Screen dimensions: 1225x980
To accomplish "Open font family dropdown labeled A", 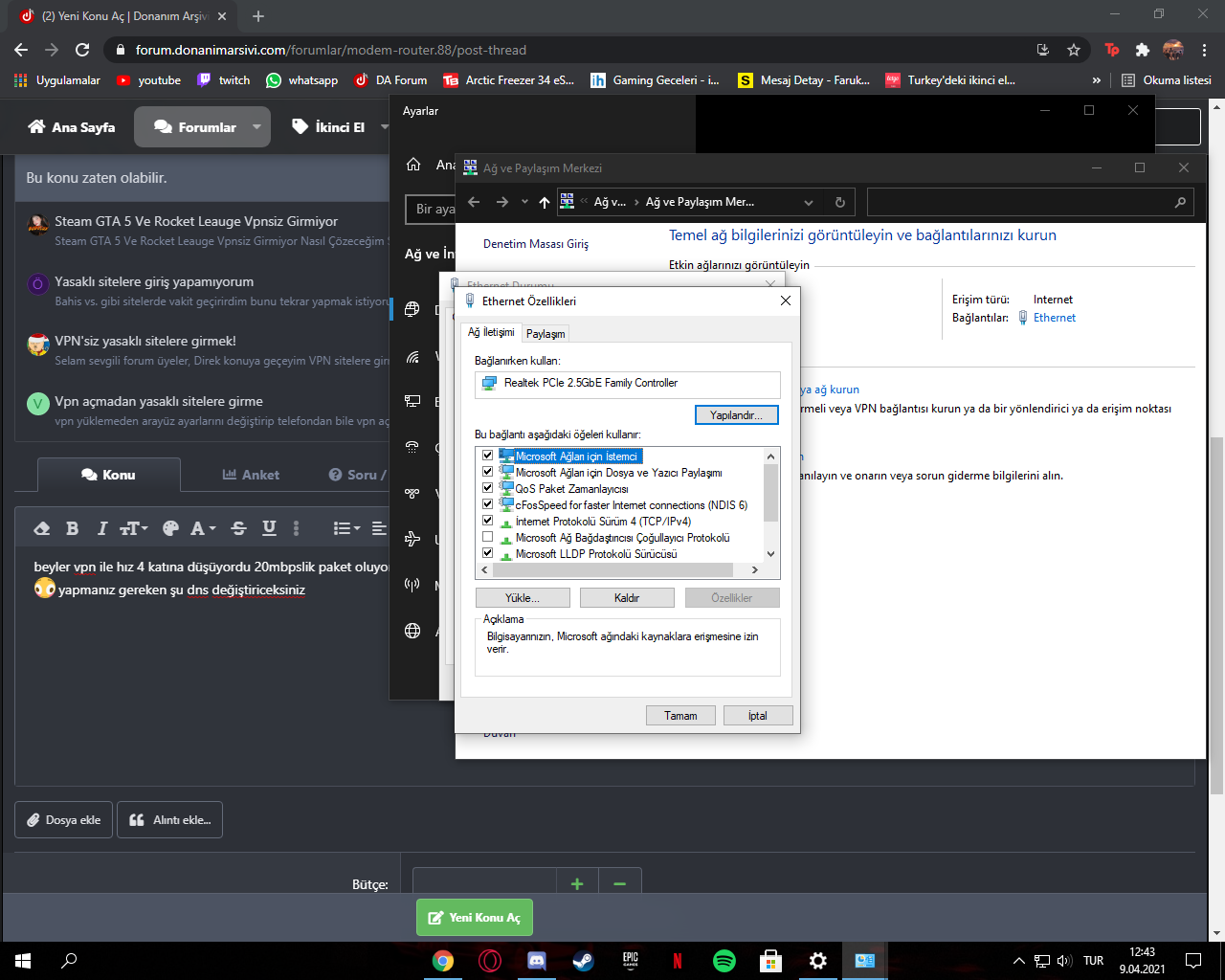I will pyautogui.click(x=203, y=528).
